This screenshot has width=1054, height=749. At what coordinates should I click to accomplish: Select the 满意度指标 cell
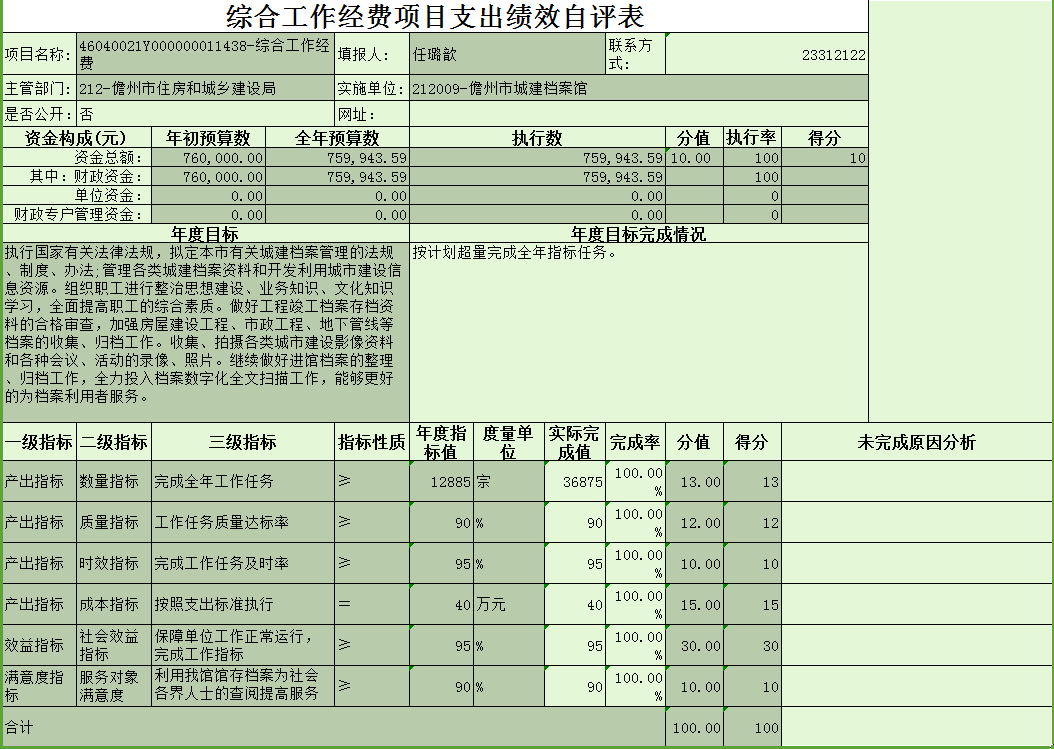coord(39,686)
